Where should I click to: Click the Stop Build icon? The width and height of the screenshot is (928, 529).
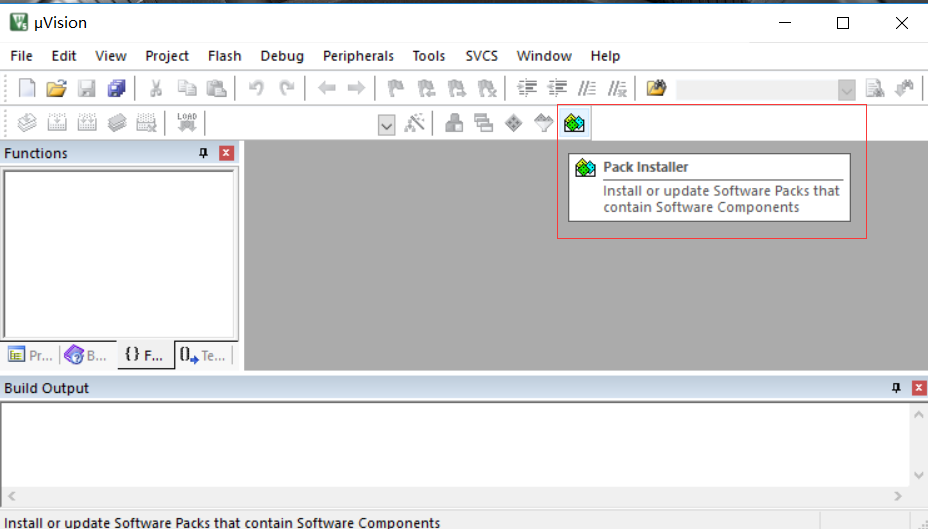(x=146, y=122)
